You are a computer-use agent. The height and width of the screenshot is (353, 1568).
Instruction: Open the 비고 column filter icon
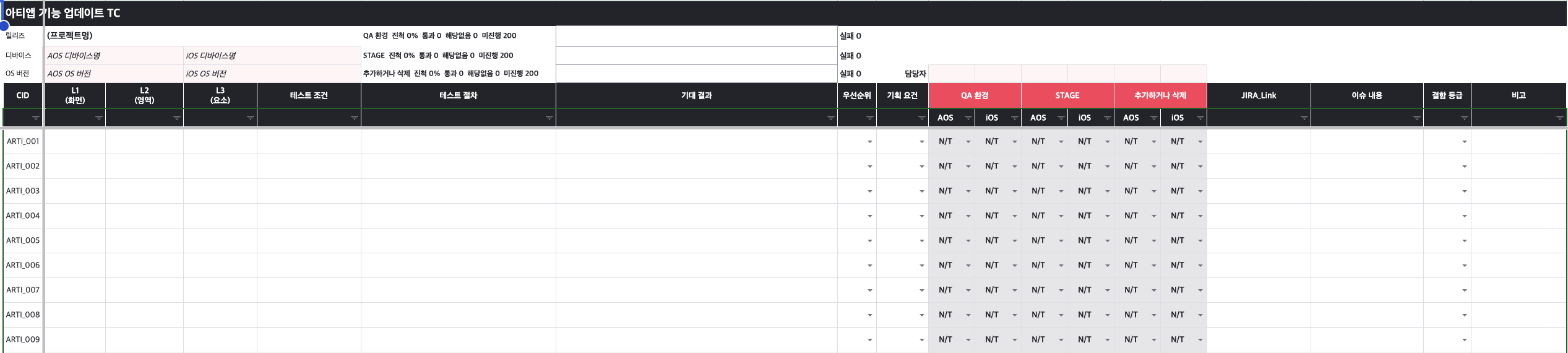click(1560, 118)
